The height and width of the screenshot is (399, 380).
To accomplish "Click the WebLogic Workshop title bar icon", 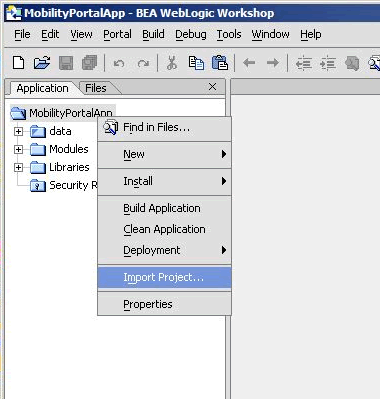I will coord(14,13).
